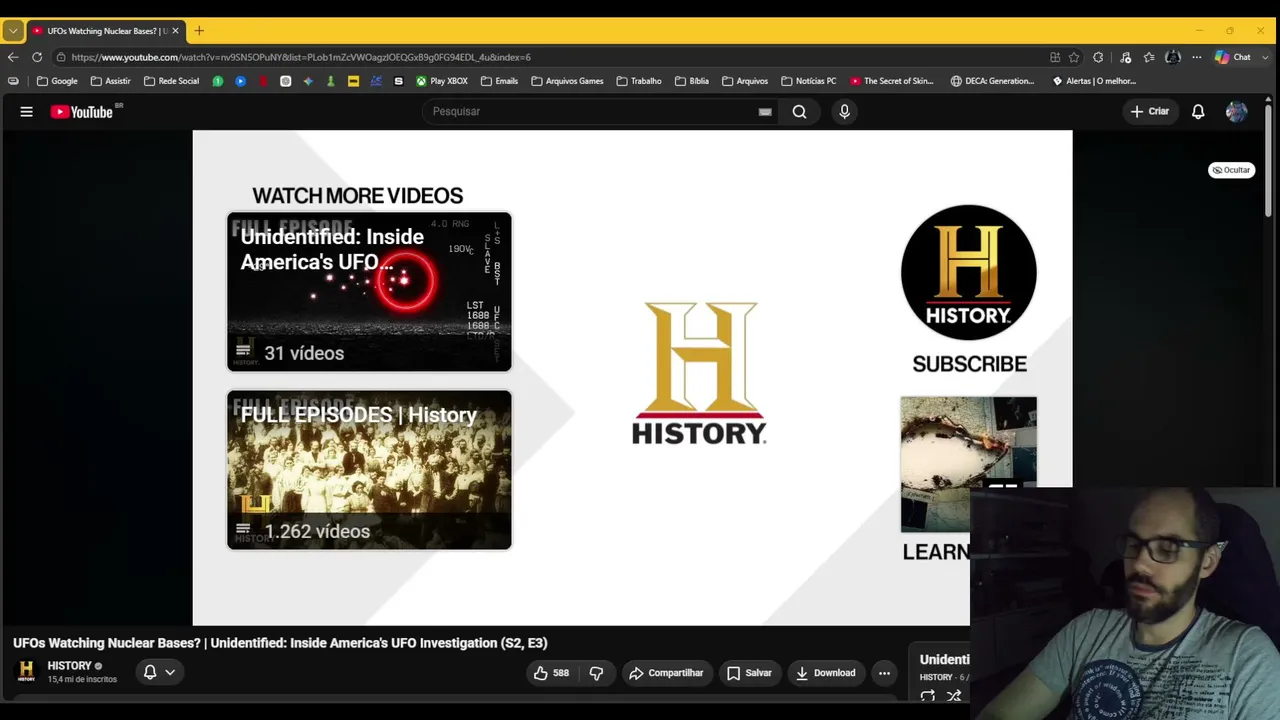Open browser extensions puzzle icon
The width and height of the screenshot is (1280, 720).
coord(1098,57)
